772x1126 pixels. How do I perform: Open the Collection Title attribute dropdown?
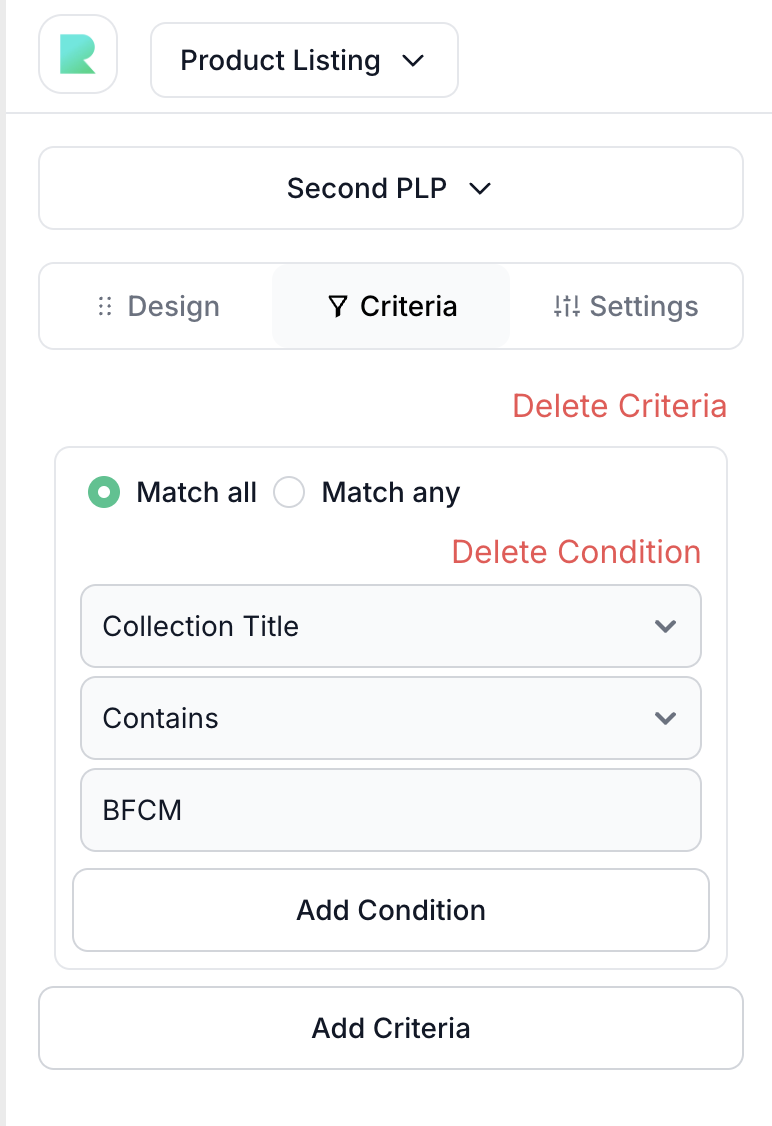pos(390,627)
